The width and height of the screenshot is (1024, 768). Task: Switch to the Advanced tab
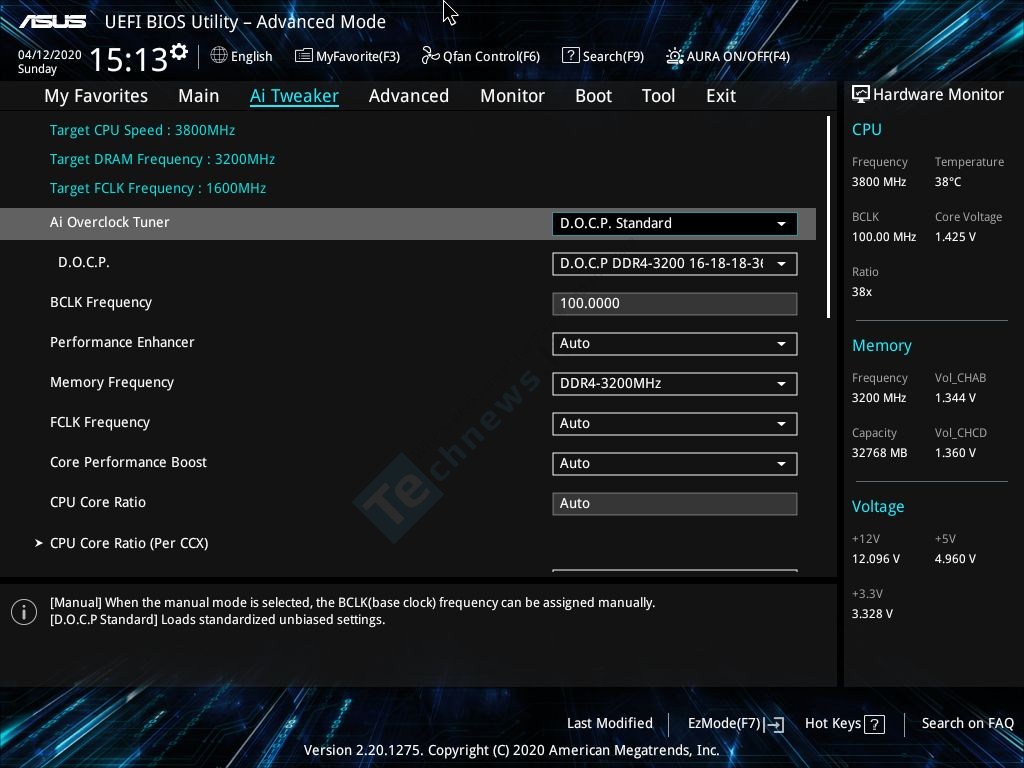point(409,96)
